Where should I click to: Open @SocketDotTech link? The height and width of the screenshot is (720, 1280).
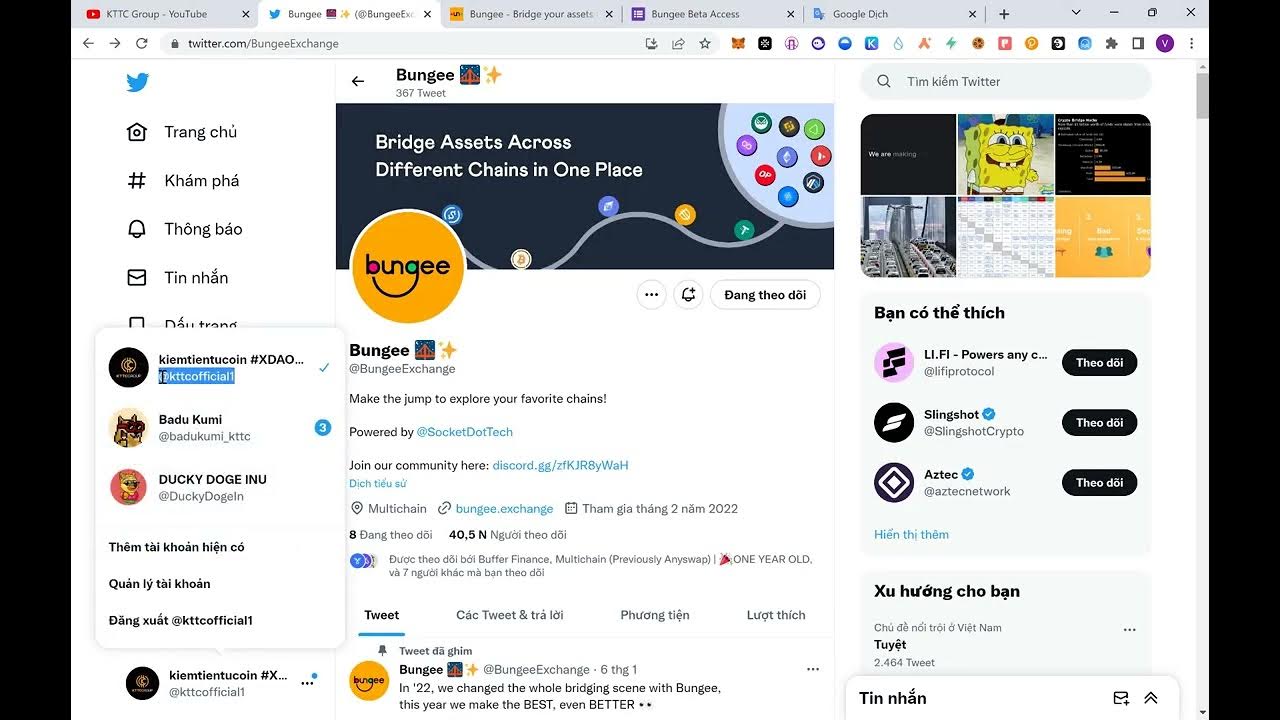(464, 432)
